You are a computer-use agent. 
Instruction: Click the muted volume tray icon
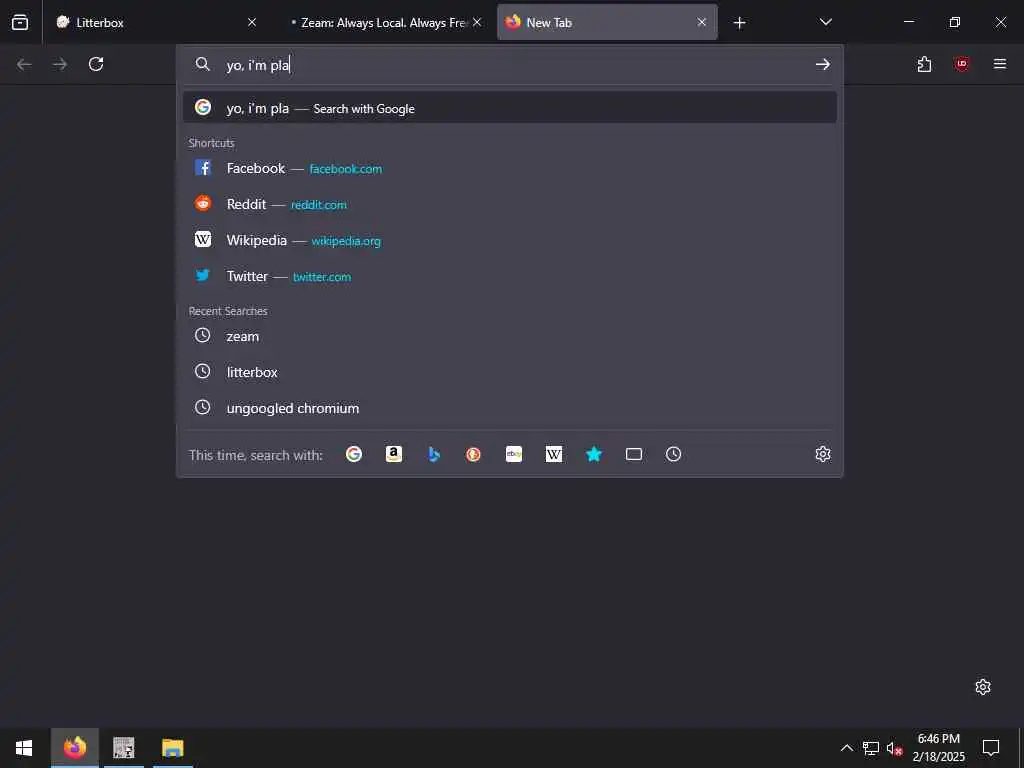[894, 748]
